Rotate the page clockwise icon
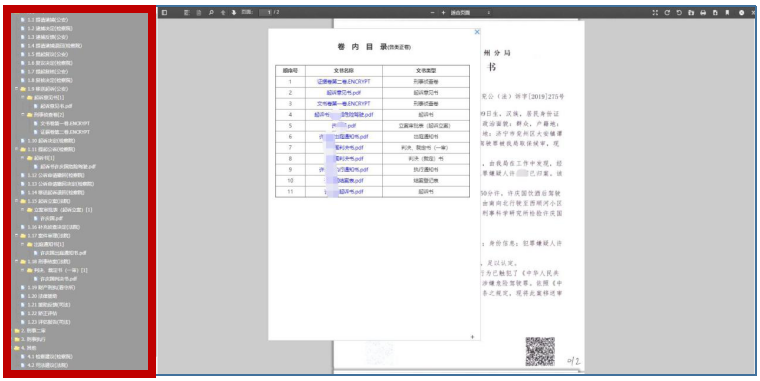This screenshot has height=381, width=760. pyautogui.click(x=667, y=13)
